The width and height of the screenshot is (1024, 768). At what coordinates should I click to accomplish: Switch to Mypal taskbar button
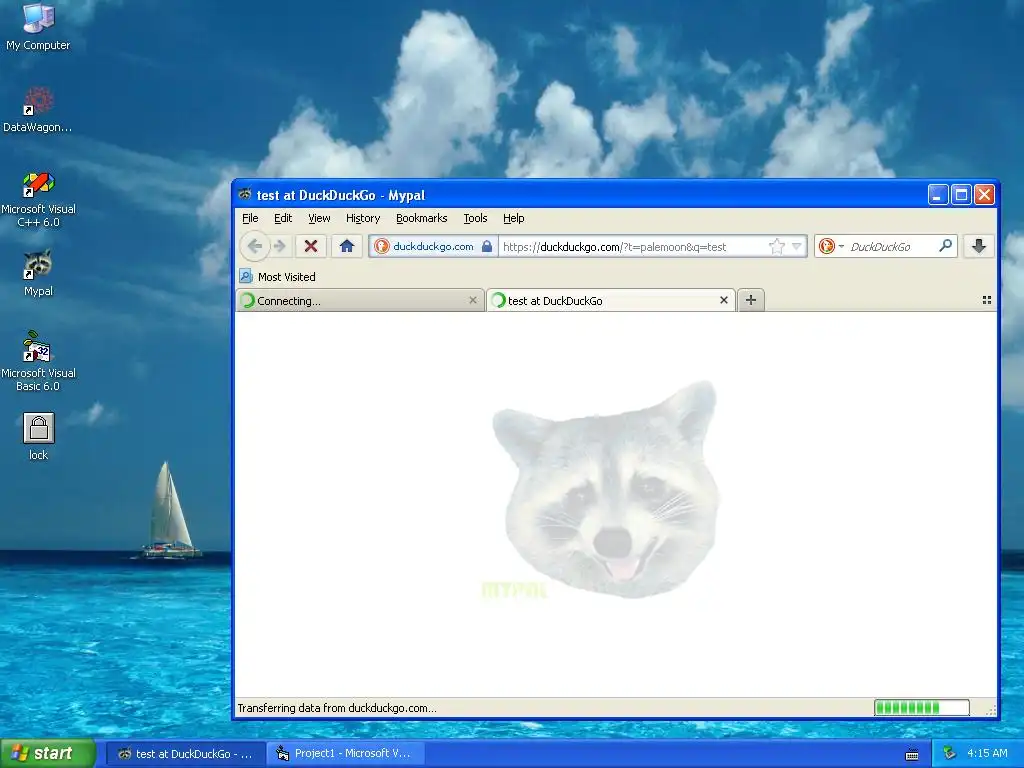pos(185,754)
